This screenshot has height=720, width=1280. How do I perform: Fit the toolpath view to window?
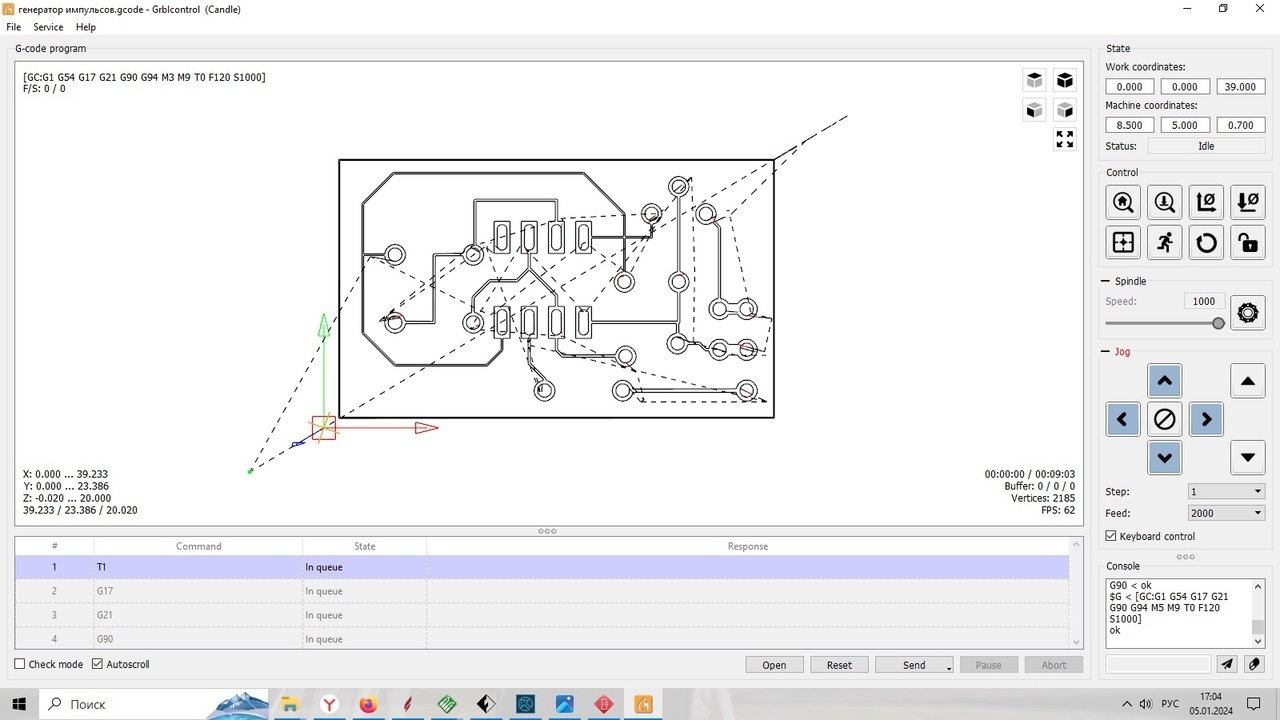(x=1064, y=139)
